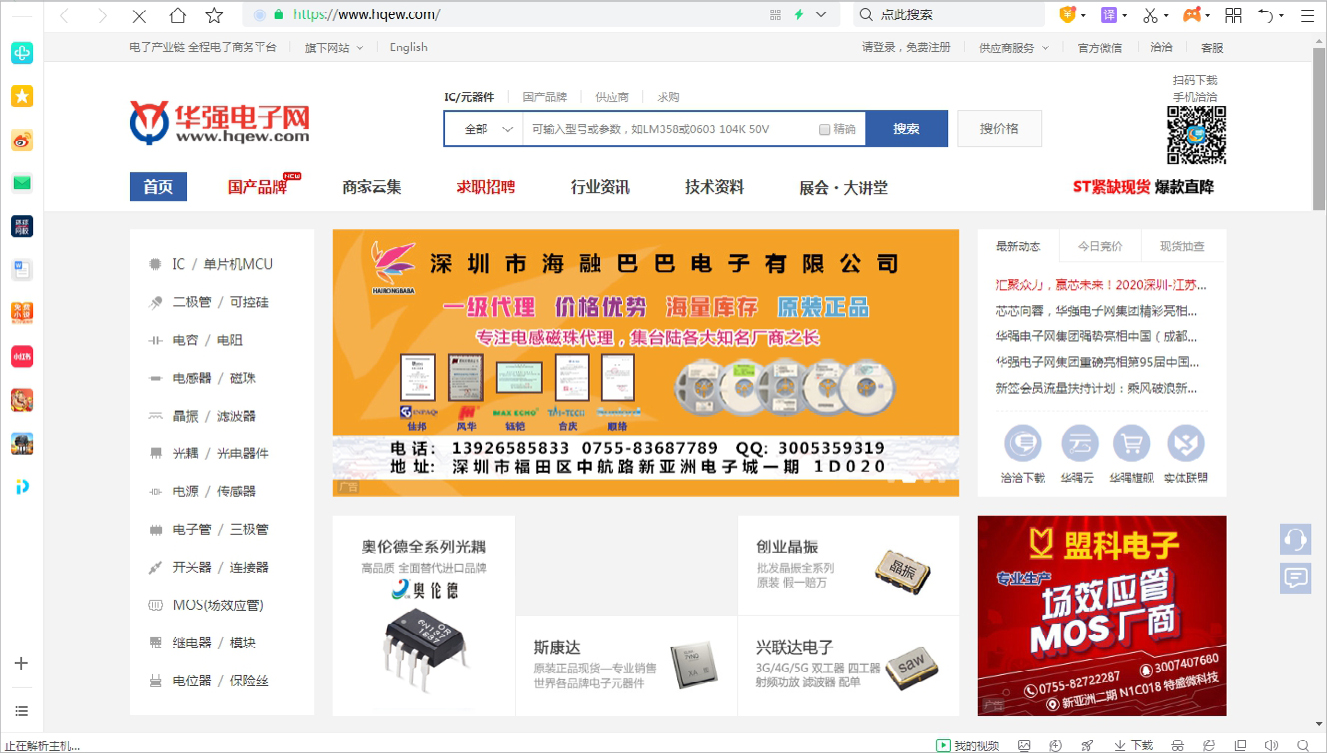The image size is (1327, 753).
Task: Open the feedback chat bubble icon
Action: click(1296, 578)
